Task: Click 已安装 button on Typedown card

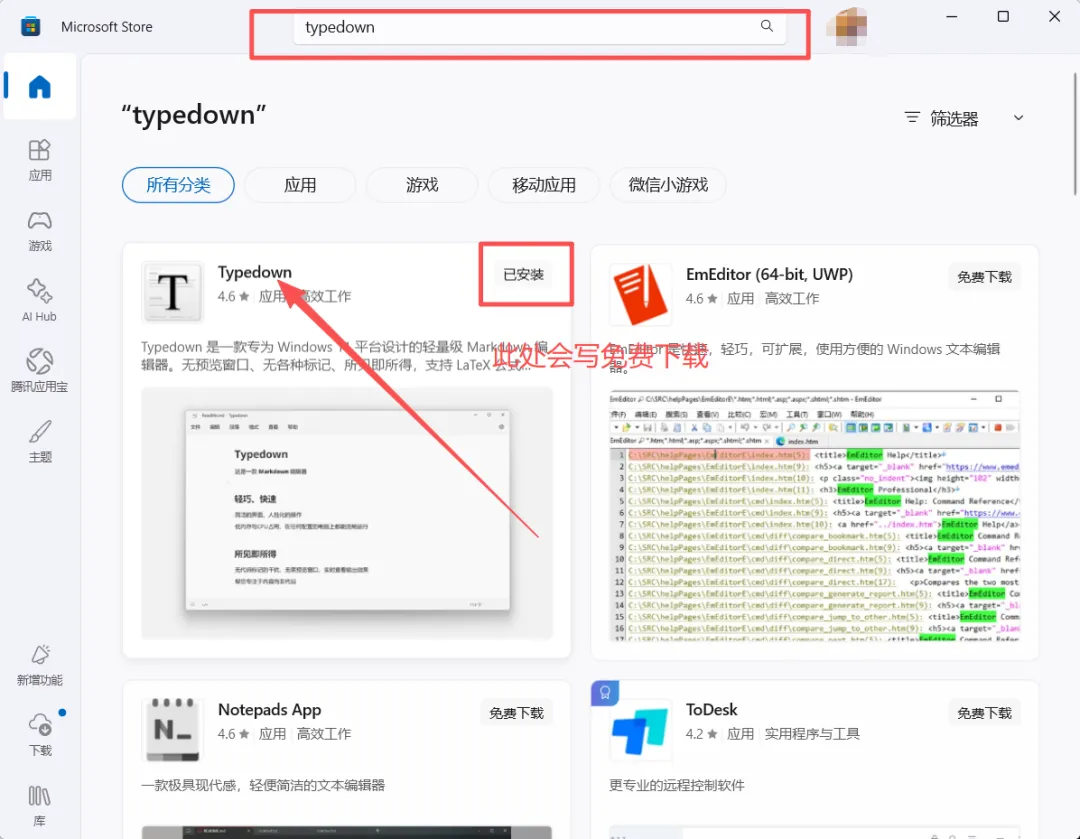Action: (523, 274)
